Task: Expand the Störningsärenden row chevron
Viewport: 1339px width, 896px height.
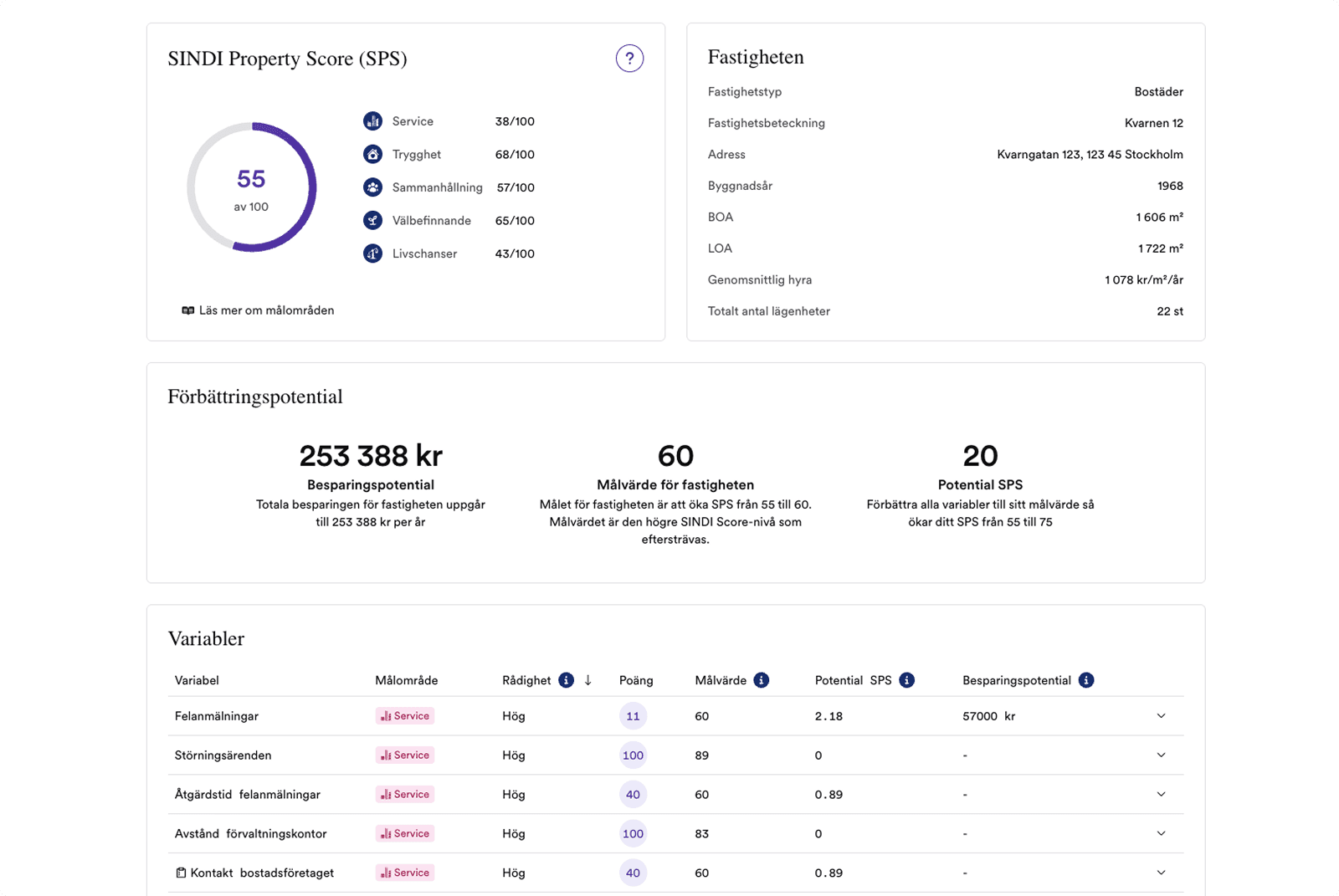Action: click(x=1161, y=755)
